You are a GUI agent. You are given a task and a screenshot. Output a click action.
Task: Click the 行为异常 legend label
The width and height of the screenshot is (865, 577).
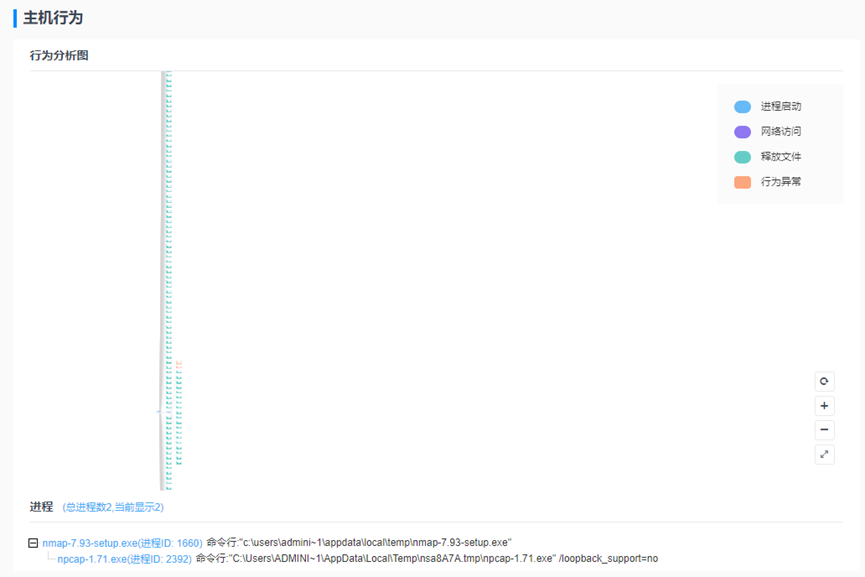781,181
